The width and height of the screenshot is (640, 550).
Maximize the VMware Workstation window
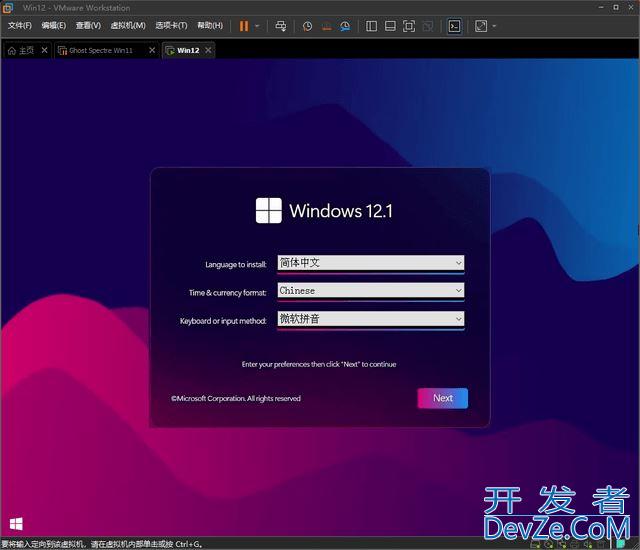pos(616,7)
